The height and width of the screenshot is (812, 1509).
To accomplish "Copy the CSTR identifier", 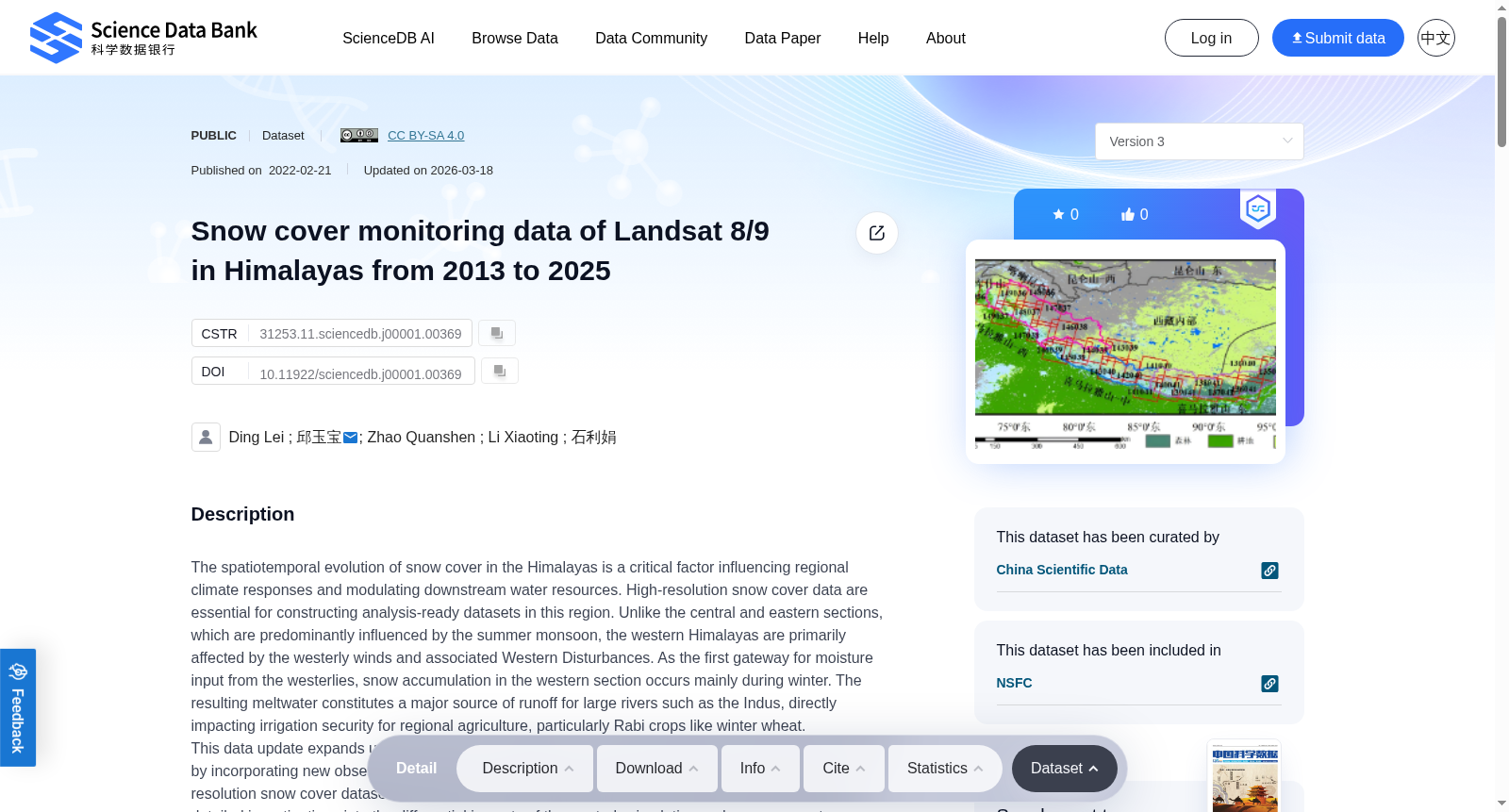I will pos(497,333).
